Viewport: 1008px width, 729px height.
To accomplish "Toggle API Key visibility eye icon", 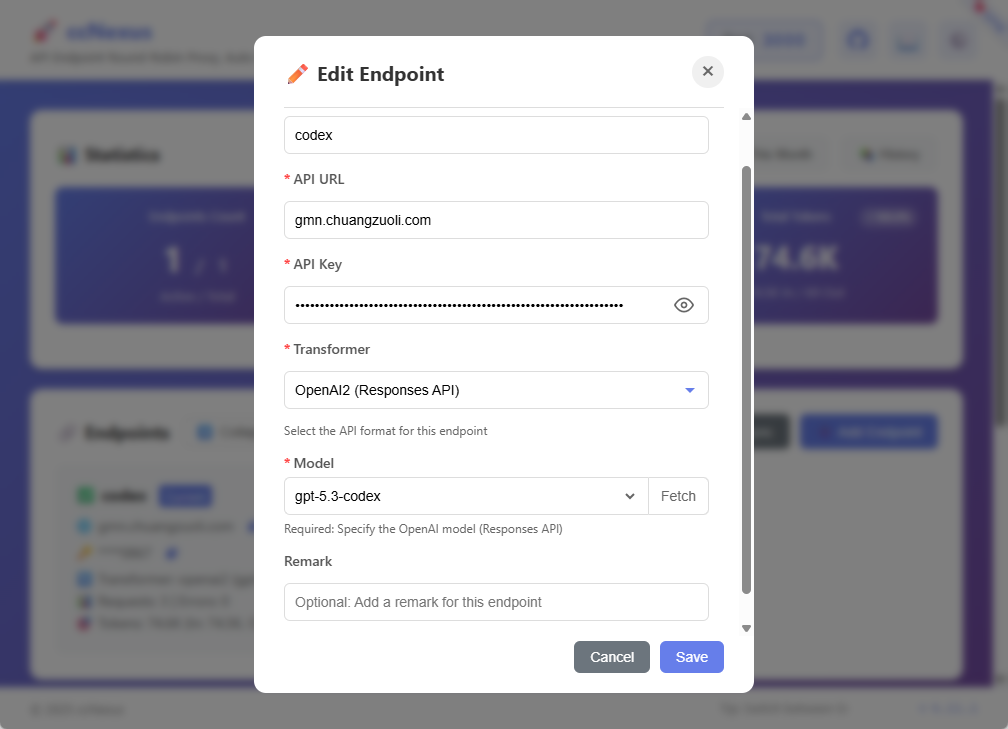I will [x=684, y=305].
